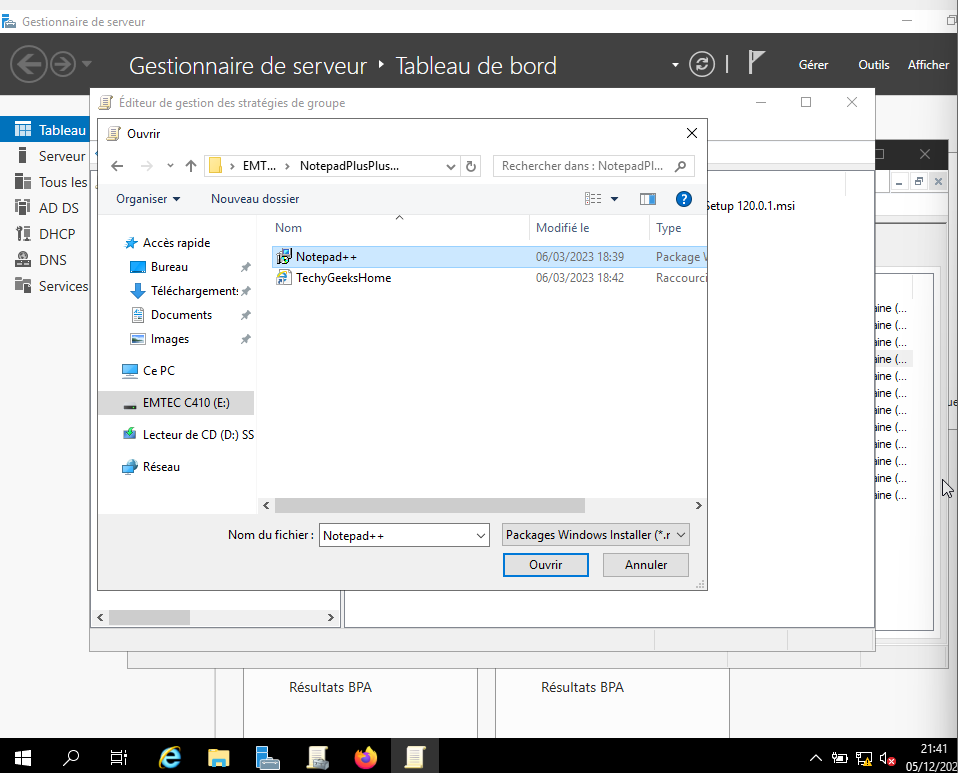Click the Up one level arrow
Image resolution: width=958 pixels, height=773 pixels.
click(x=190, y=166)
